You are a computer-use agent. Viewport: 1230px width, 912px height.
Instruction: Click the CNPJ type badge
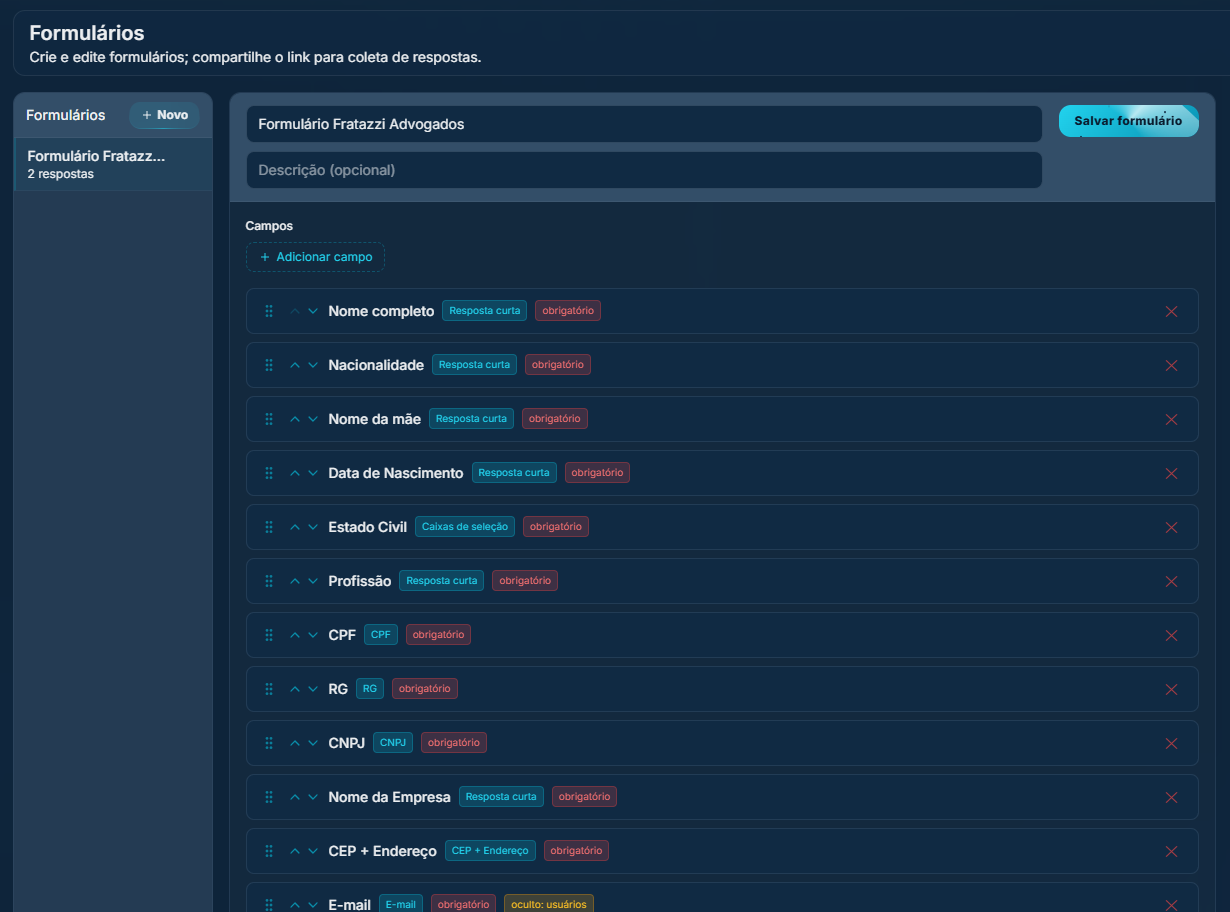[x=393, y=742]
